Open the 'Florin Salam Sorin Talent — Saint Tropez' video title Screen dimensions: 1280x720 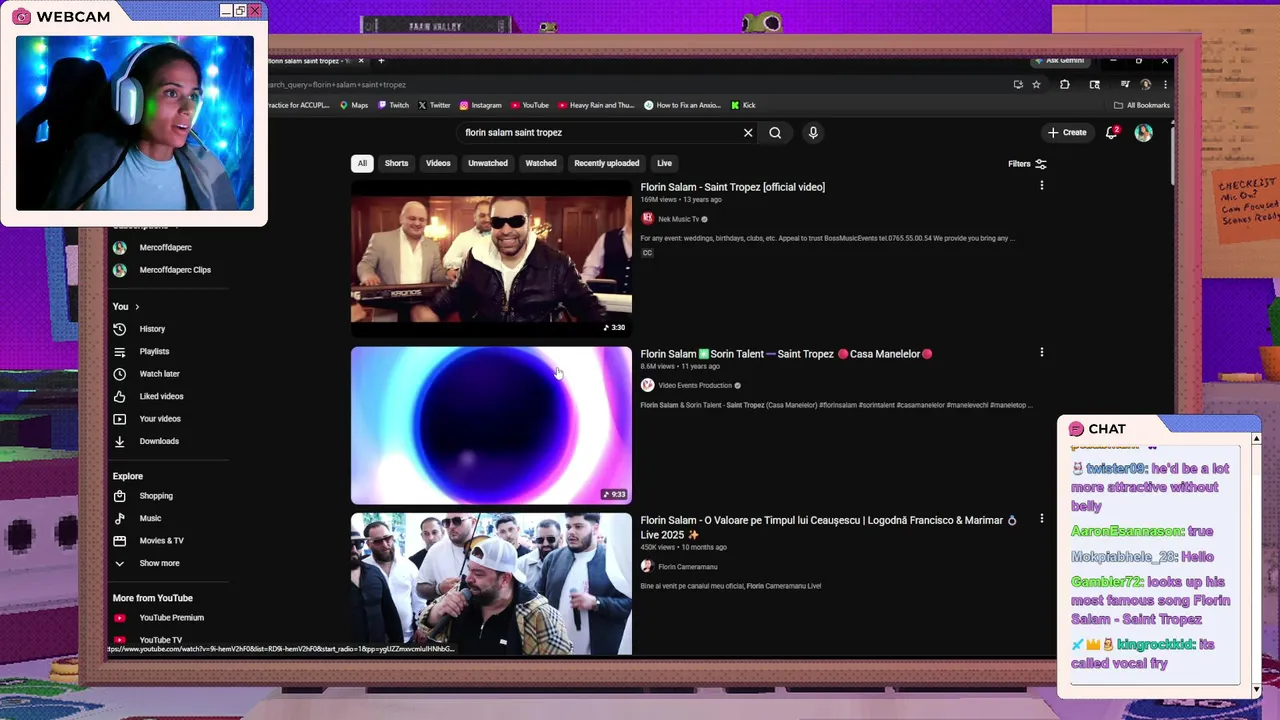click(786, 354)
